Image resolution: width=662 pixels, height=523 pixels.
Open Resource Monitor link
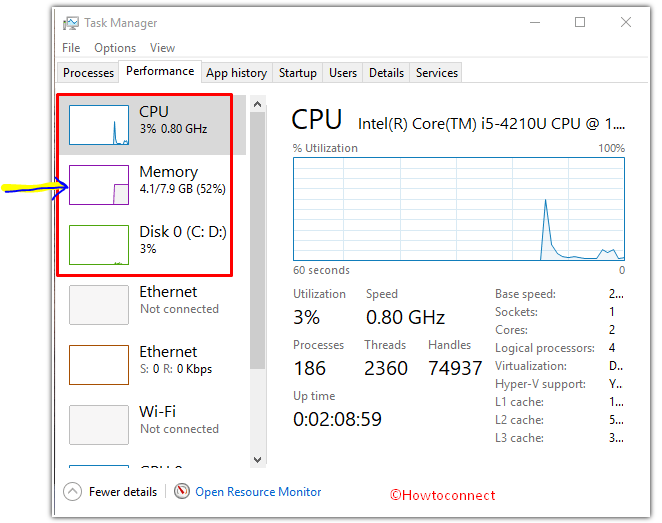(258, 492)
